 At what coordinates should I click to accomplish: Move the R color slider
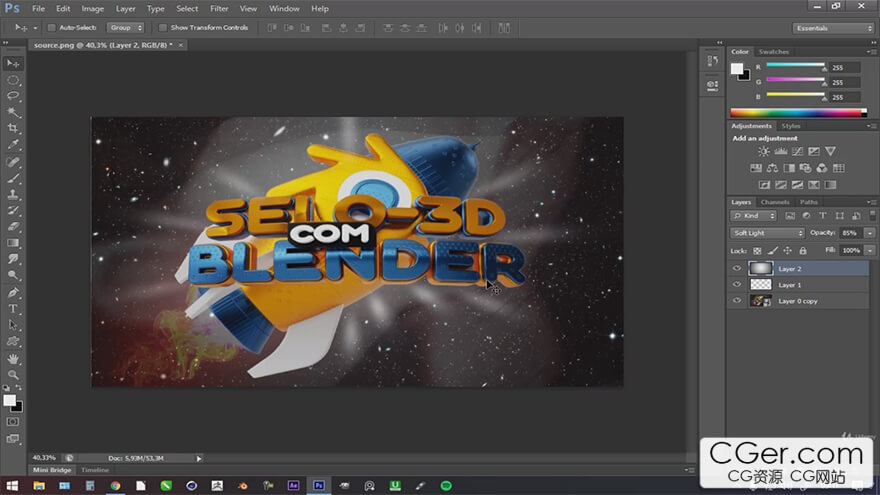(x=824, y=67)
